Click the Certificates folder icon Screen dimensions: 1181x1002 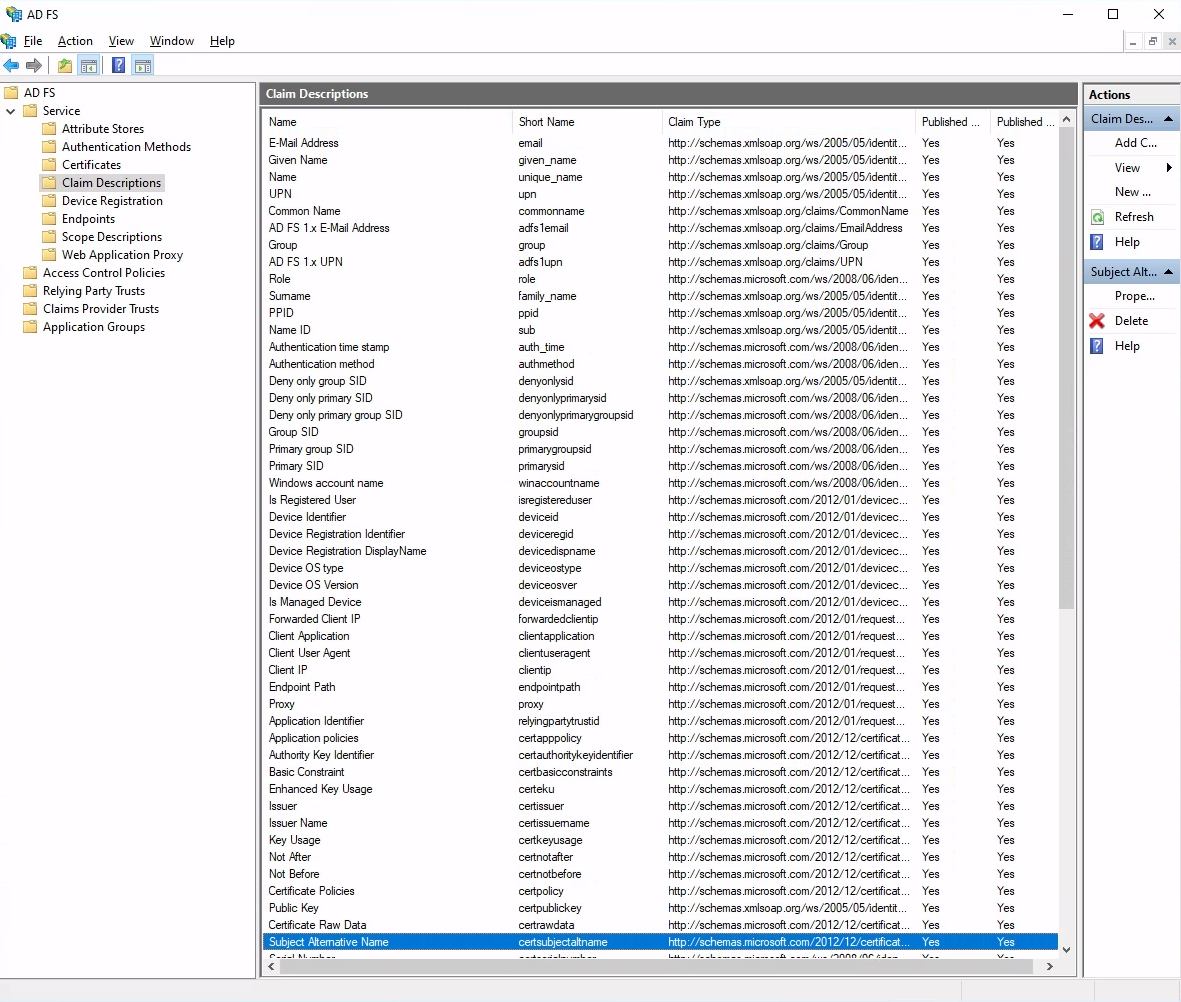(x=49, y=165)
